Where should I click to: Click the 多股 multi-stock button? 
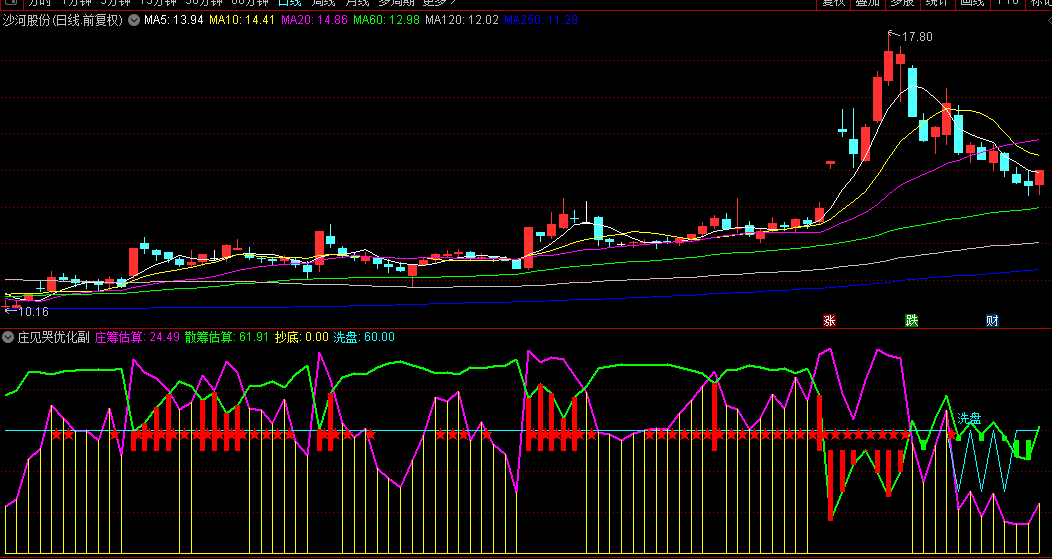point(902,3)
